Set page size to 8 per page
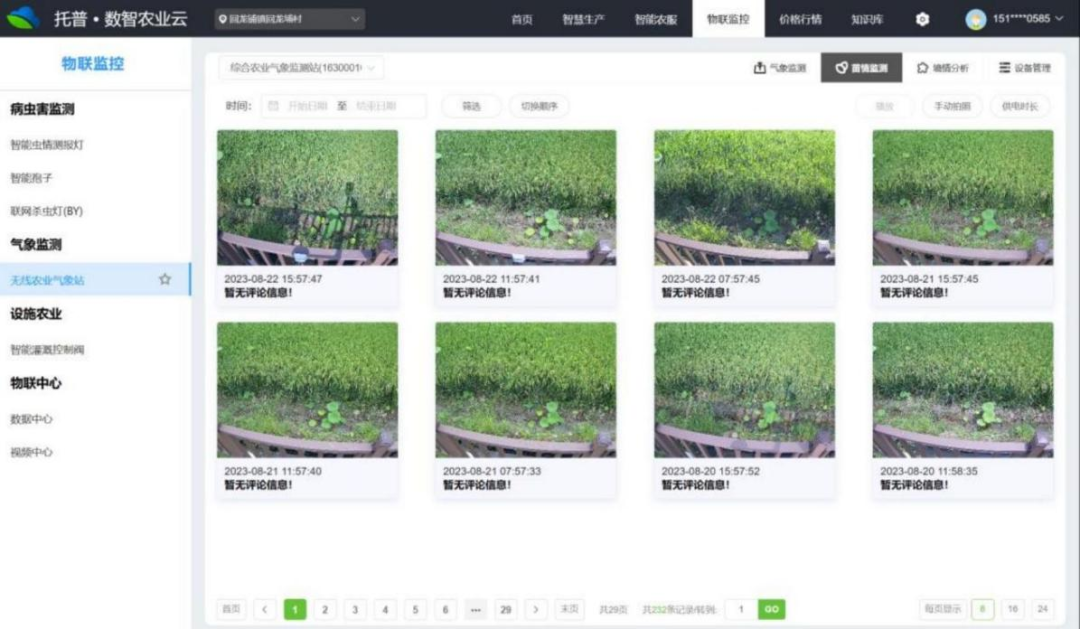The height and width of the screenshot is (629, 1080). coord(983,609)
